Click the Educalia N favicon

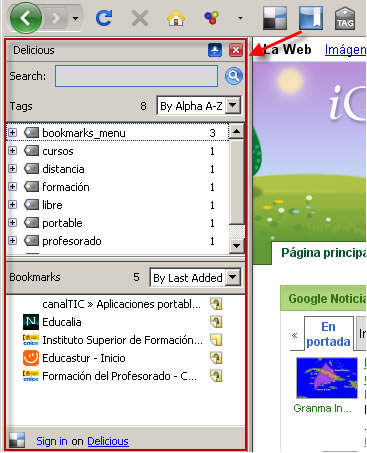click(x=31, y=322)
